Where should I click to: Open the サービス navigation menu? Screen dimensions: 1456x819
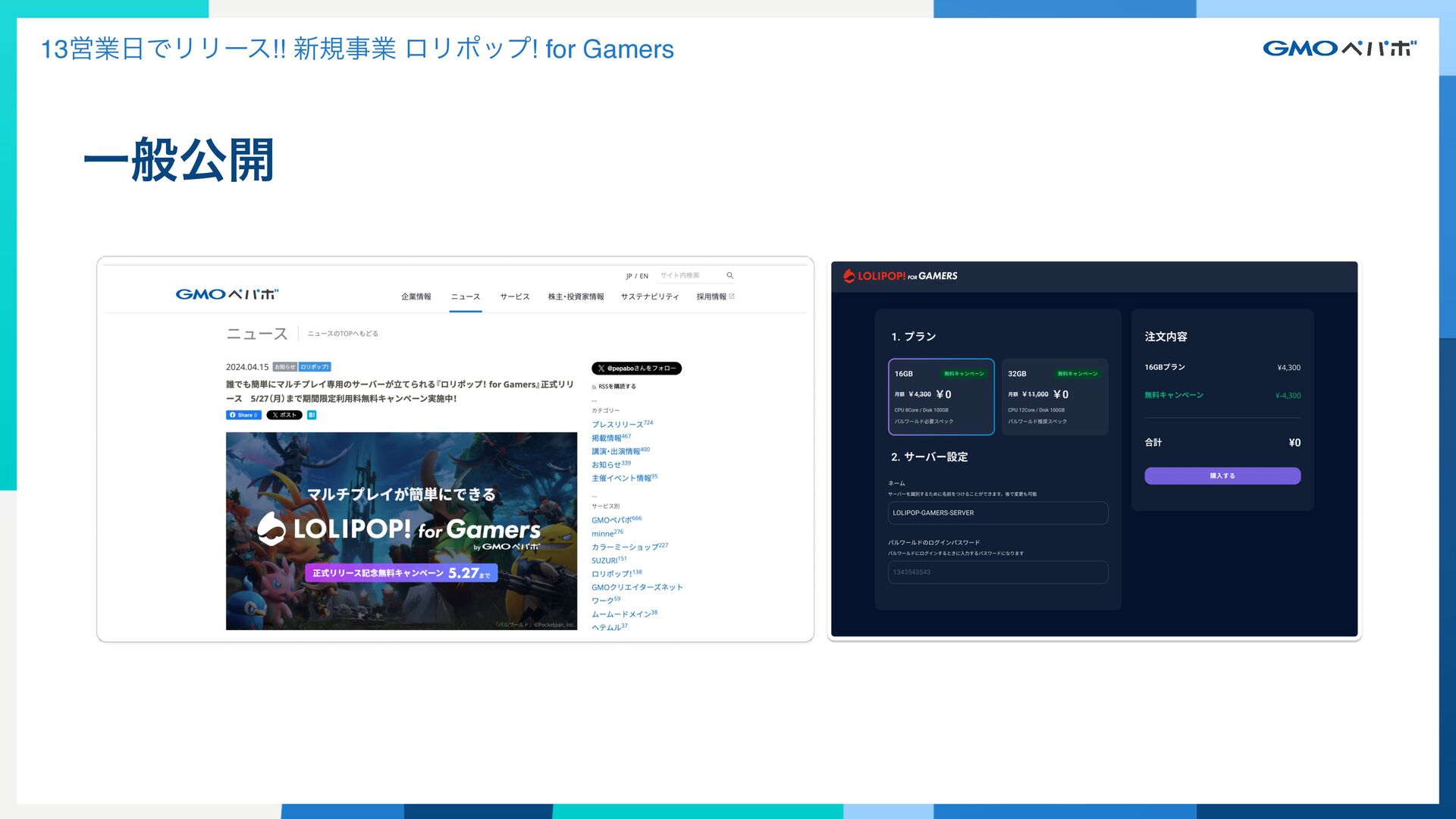(514, 297)
